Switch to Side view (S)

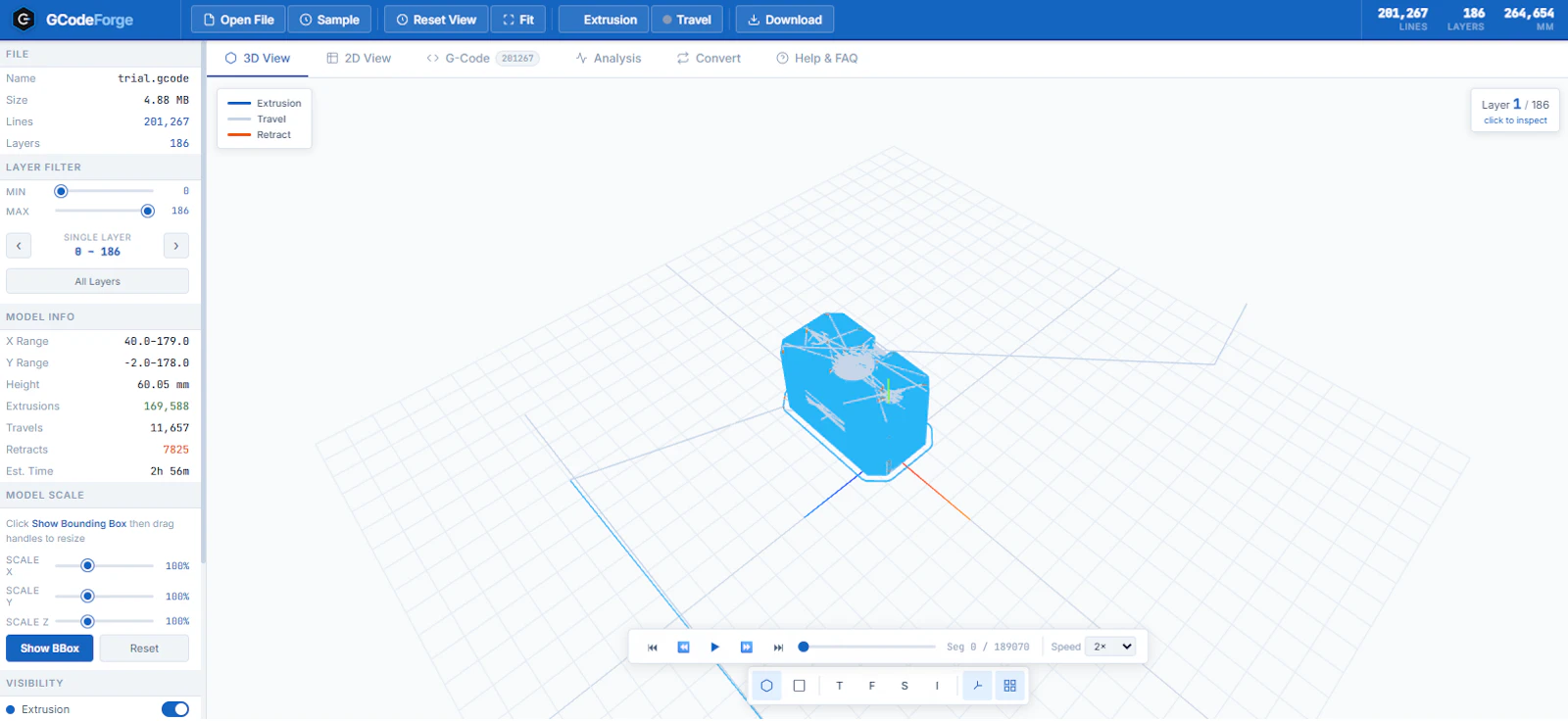(x=905, y=686)
